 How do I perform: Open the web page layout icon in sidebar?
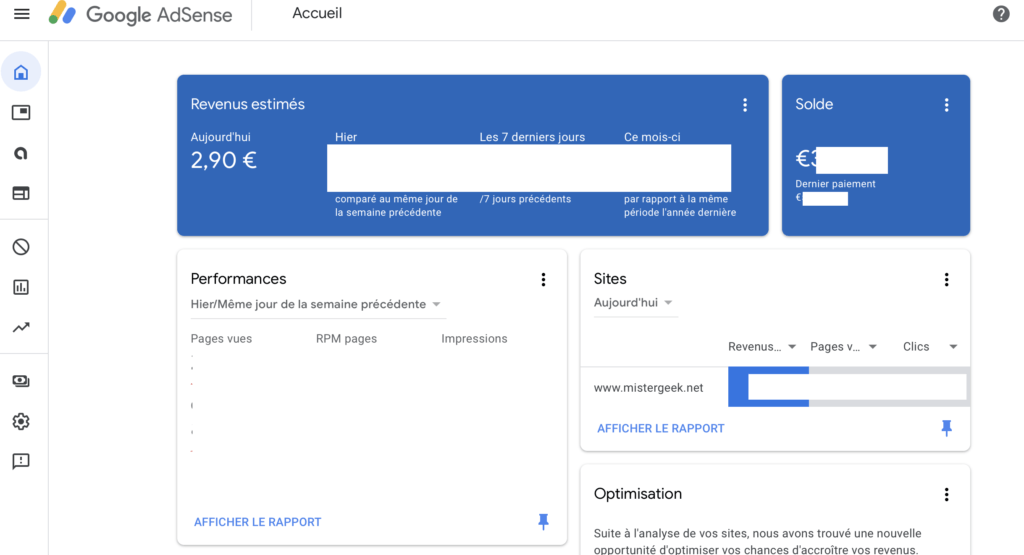21,193
